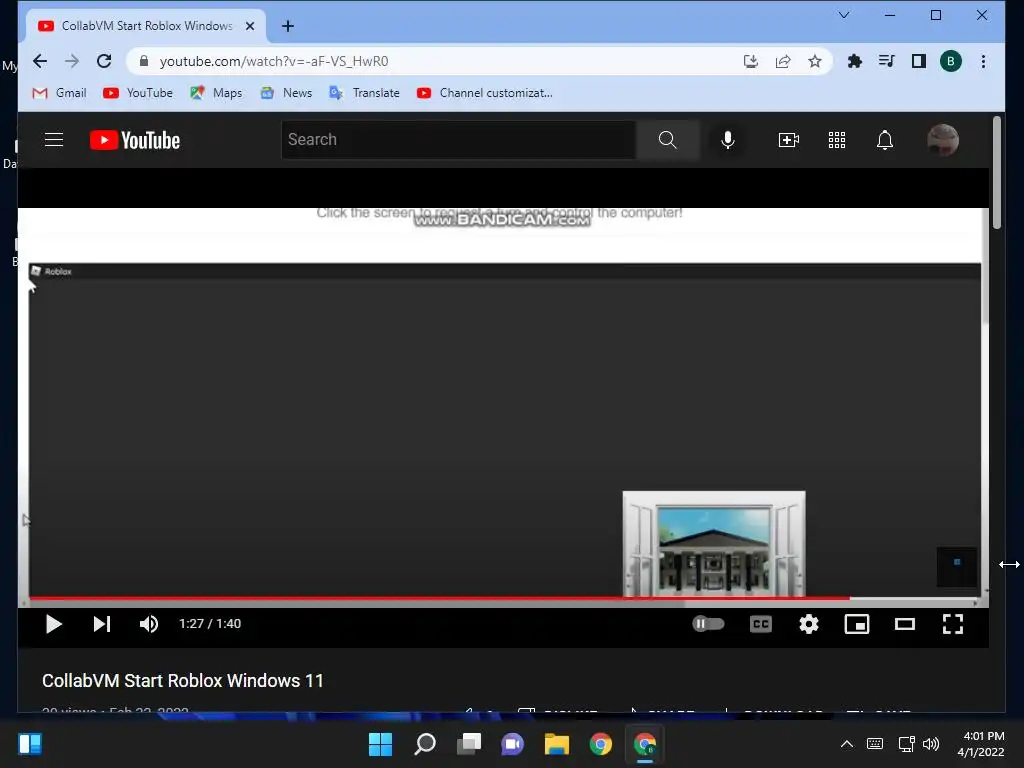Click the page vertical scrollbar
This screenshot has width=1024, height=768.
point(997,173)
